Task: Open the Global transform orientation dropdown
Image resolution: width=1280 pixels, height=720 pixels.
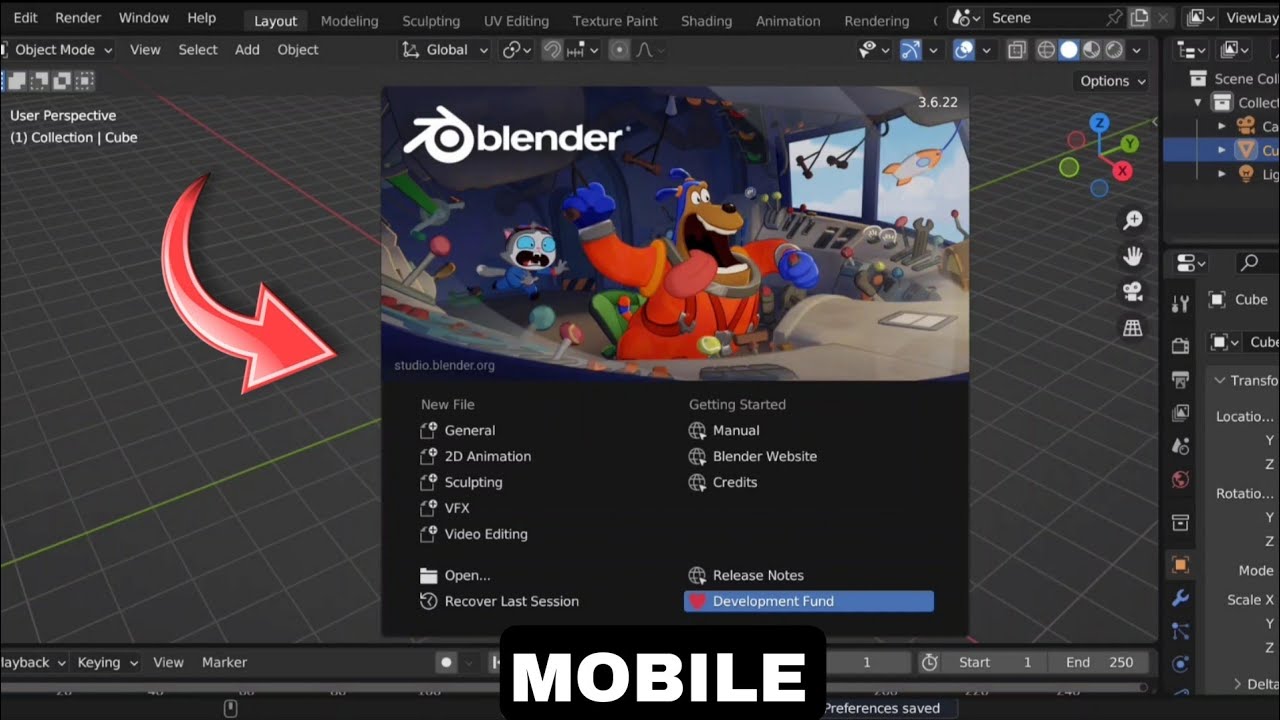Action: 445,50
